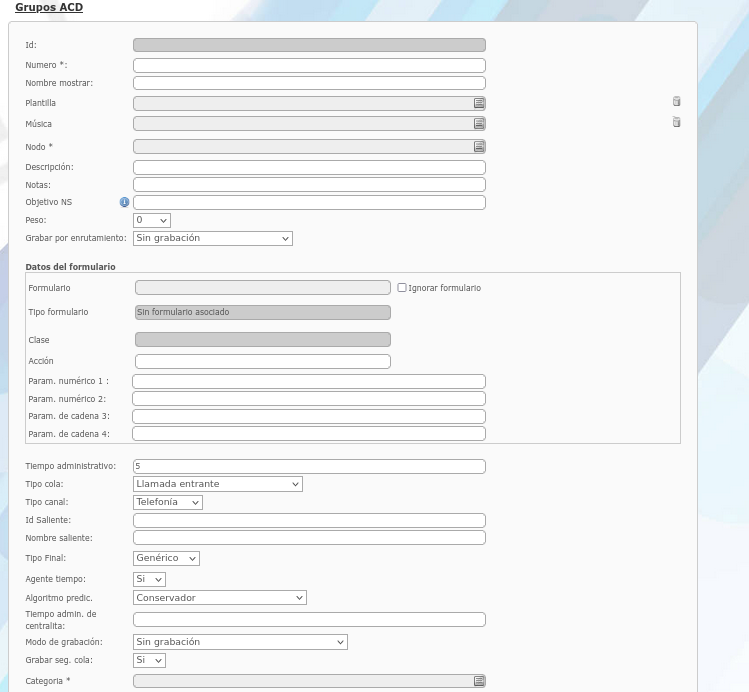
Task: Open the Plantilla selector list icon
Action: 479,103
